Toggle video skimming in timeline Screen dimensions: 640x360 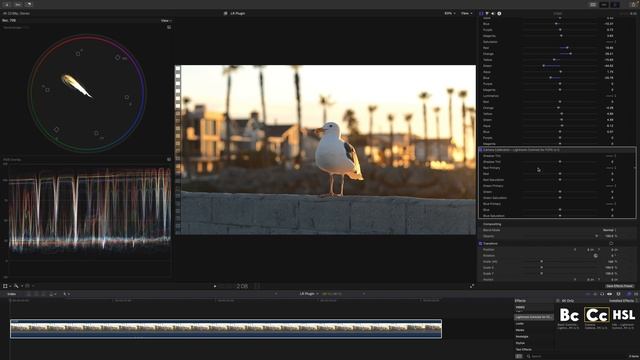pyautogui.click(x=588, y=294)
